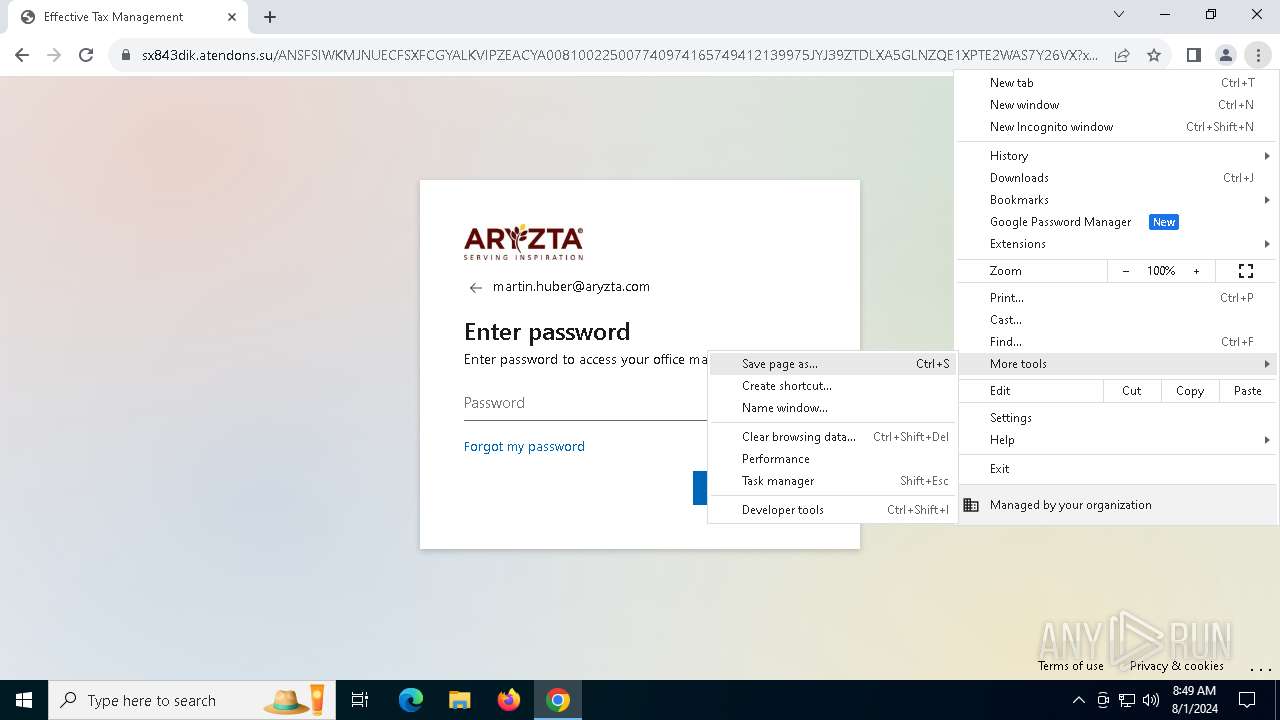Screen dimensions: 1280x720
Task: Click the volume speaker tray icon
Action: click(x=1151, y=700)
